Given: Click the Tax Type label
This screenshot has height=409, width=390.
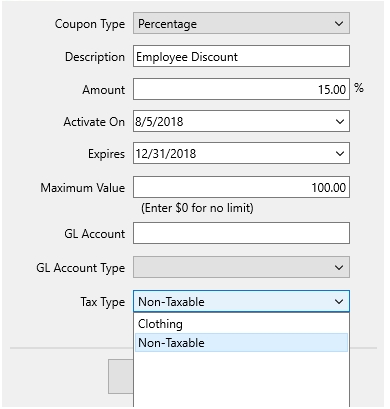Looking at the screenshot, I should tap(103, 302).
